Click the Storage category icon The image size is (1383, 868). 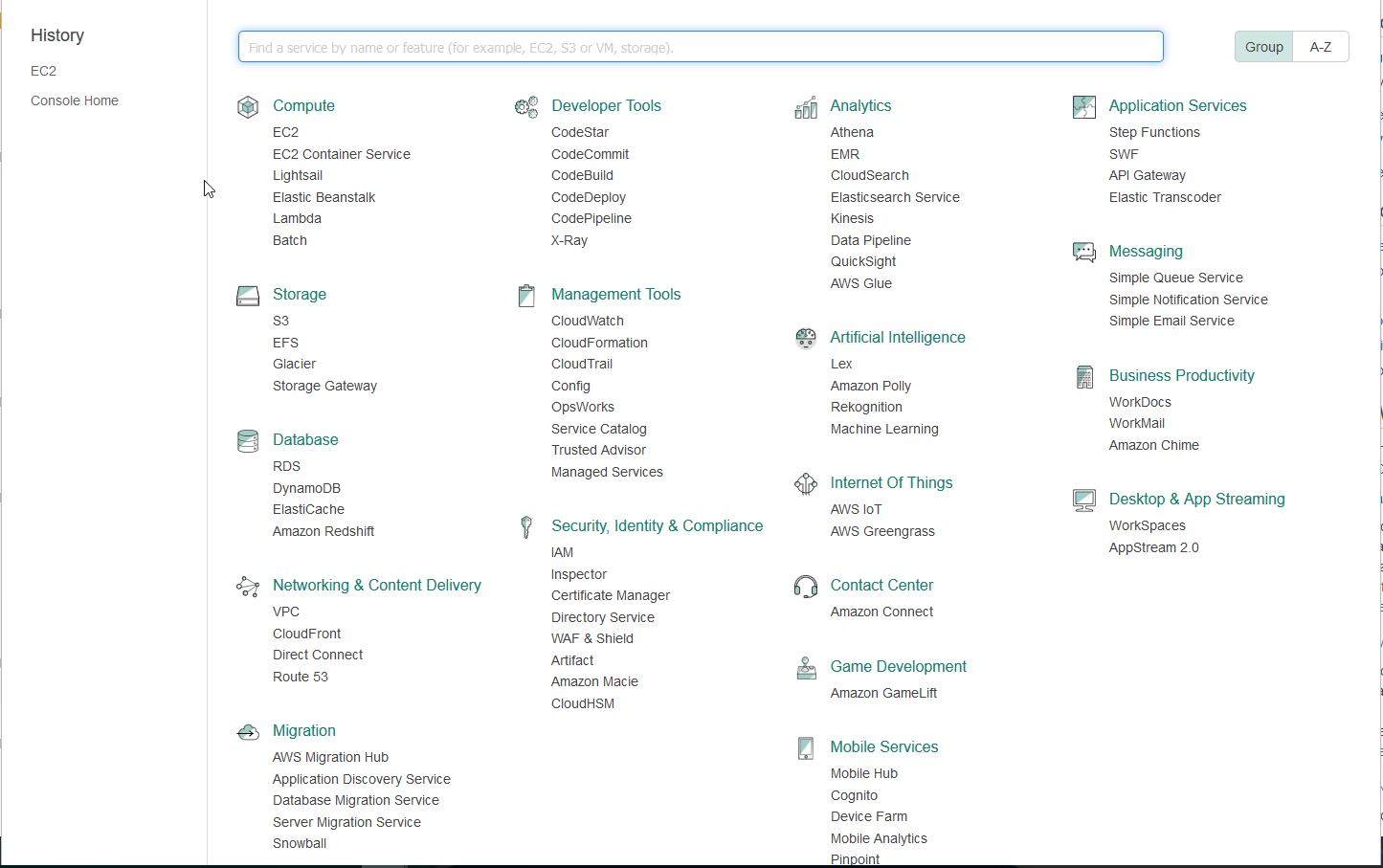[248, 296]
